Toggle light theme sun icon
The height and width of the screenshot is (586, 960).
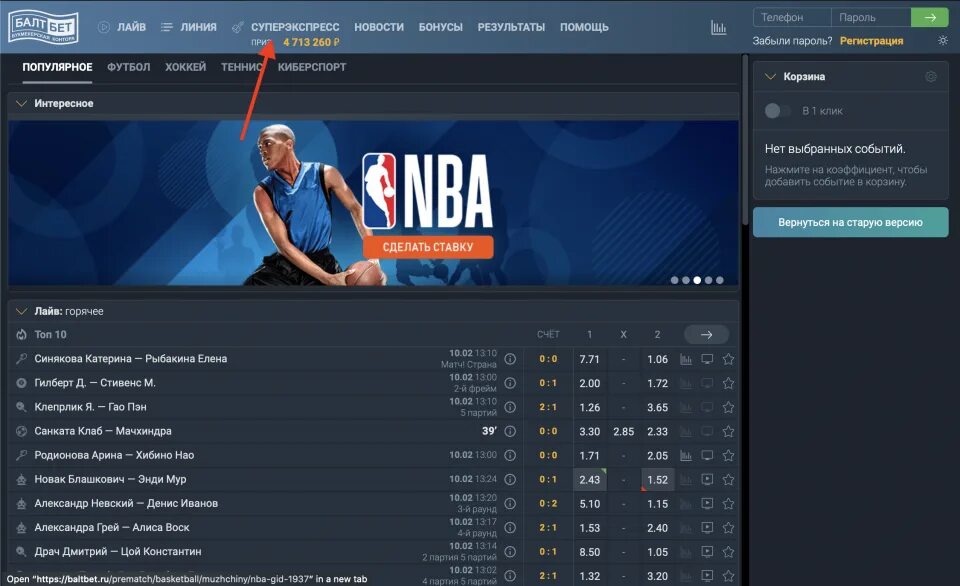tap(943, 40)
